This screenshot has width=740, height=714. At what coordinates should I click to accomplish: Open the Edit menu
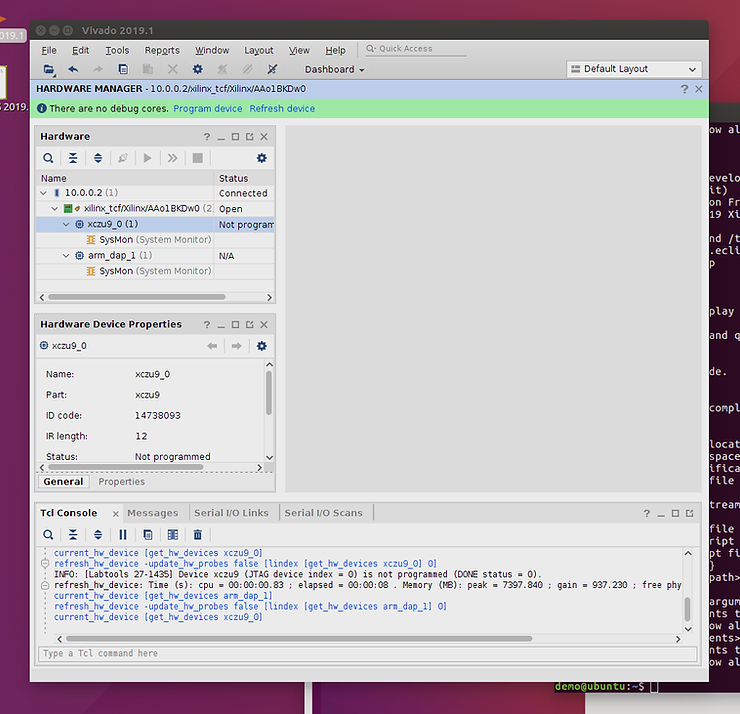(80, 50)
